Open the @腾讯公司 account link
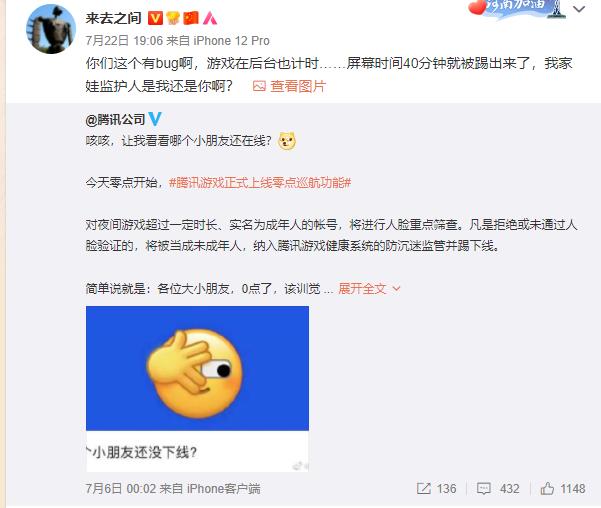Viewport: 601px width, 508px height. 115,120
